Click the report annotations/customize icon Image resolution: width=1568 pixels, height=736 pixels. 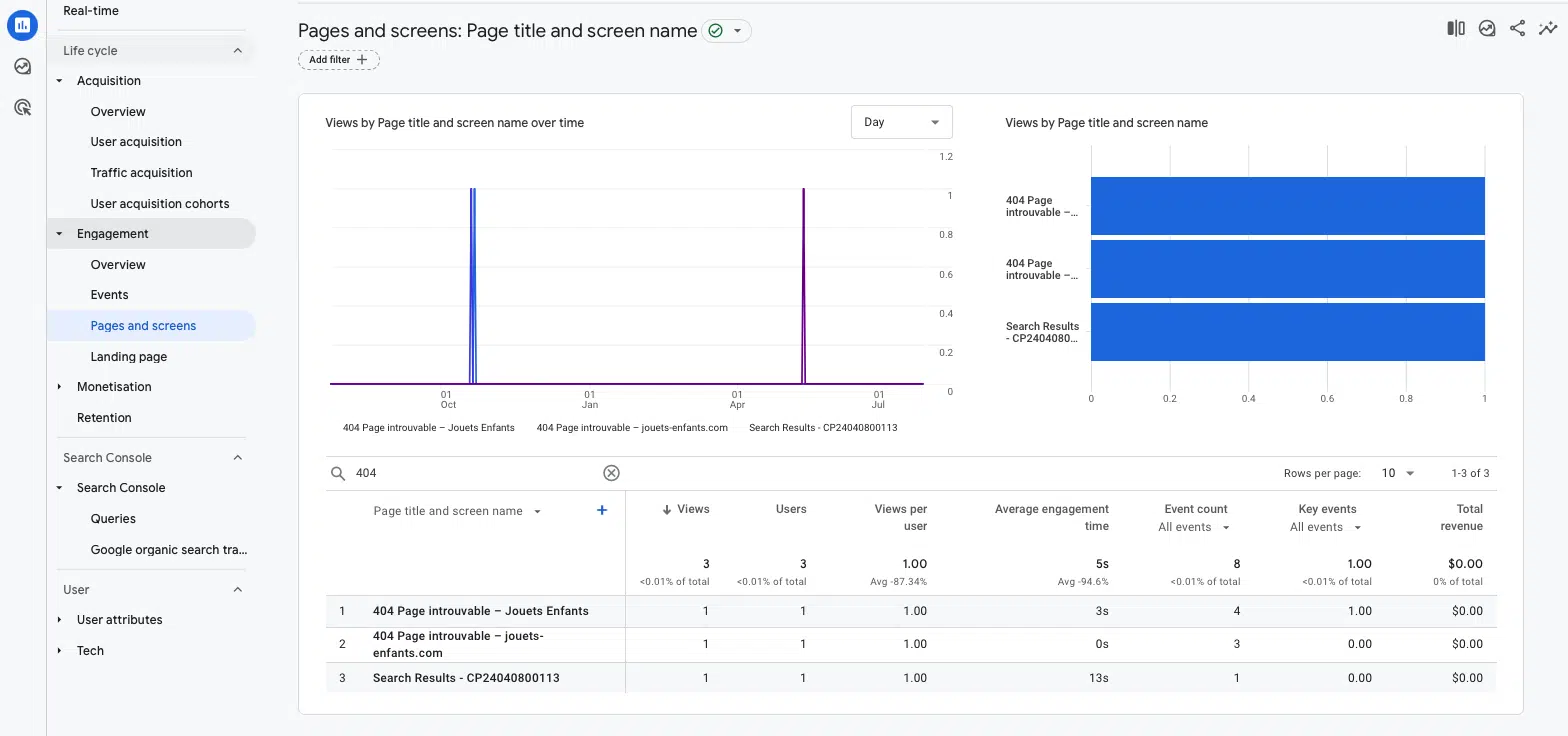[x=1487, y=29]
